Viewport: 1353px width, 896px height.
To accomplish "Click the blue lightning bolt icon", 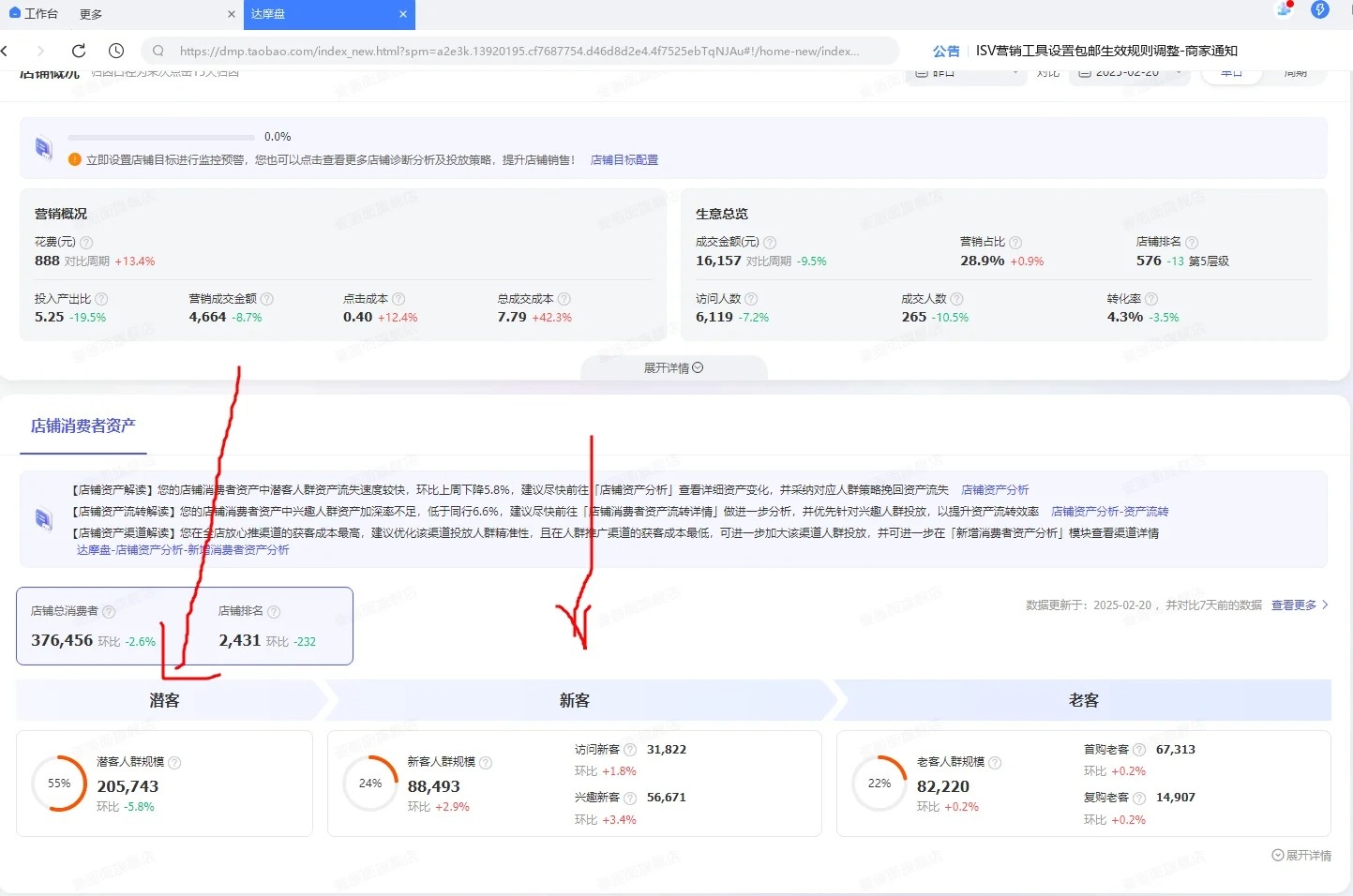I will [x=1320, y=9].
